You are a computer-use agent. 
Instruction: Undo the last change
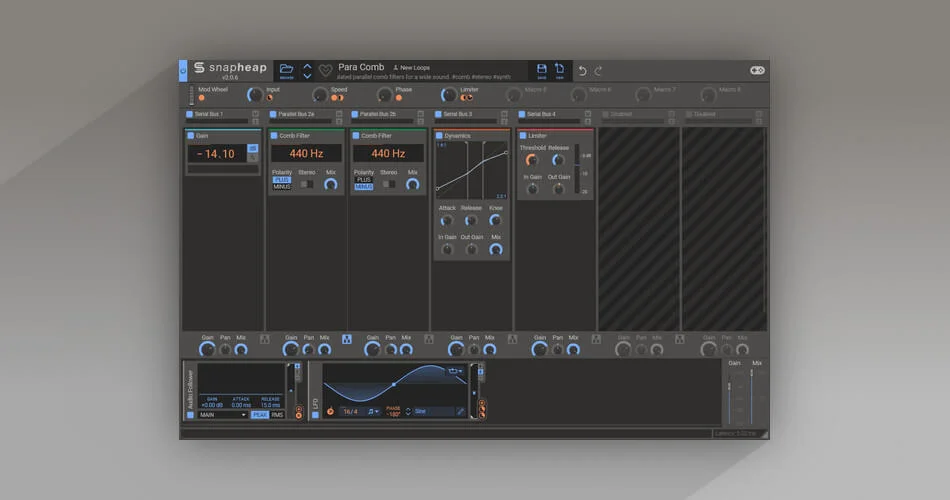[582, 71]
